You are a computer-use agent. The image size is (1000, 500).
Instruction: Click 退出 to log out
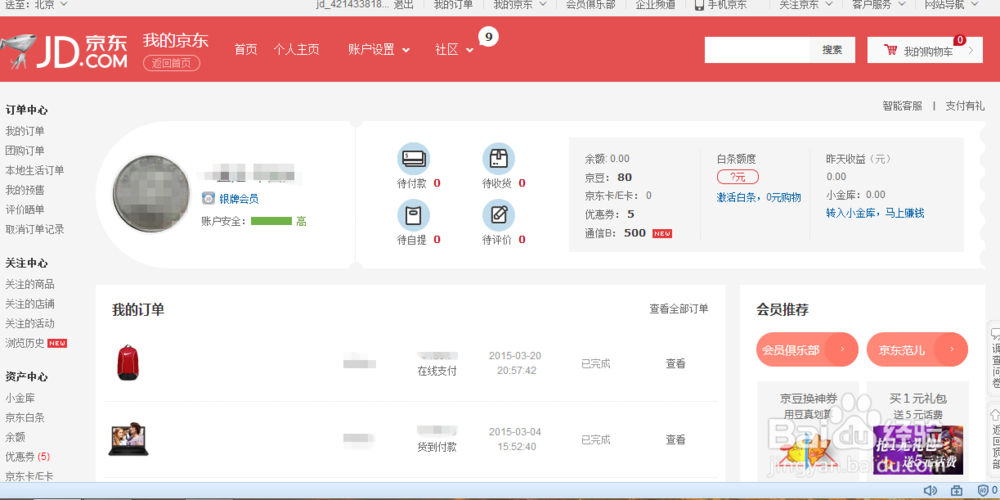pyautogui.click(x=404, y=4)
